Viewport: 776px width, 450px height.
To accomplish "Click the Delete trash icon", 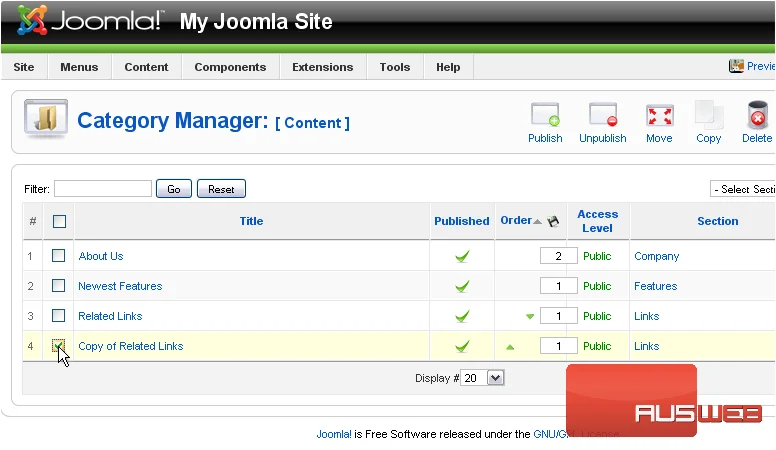I will (757, 115).
